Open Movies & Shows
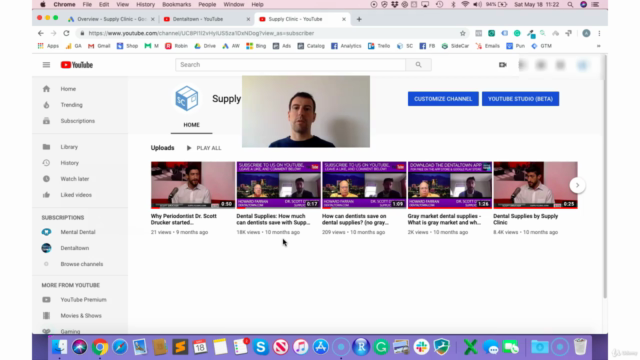The width and height of the screenshot is (640, 360). [80, 316]
